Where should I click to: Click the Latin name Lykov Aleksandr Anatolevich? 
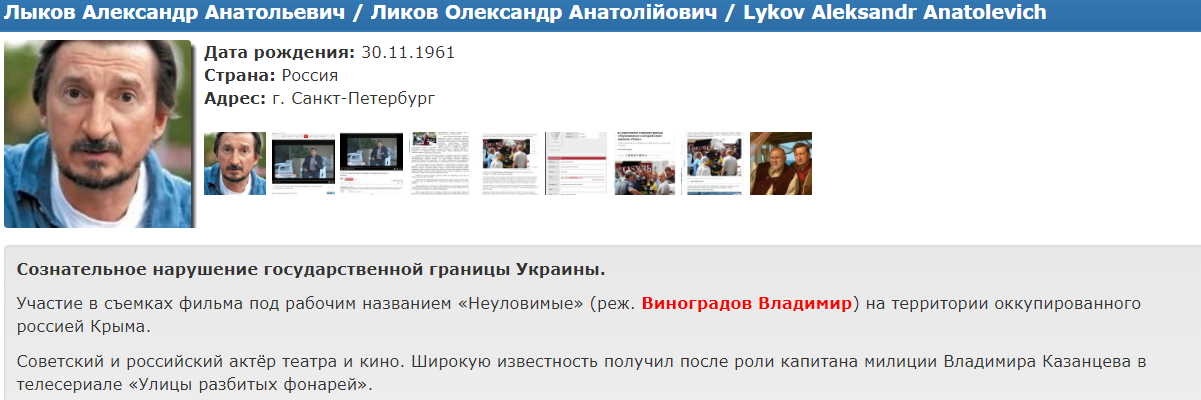point(895,13)
